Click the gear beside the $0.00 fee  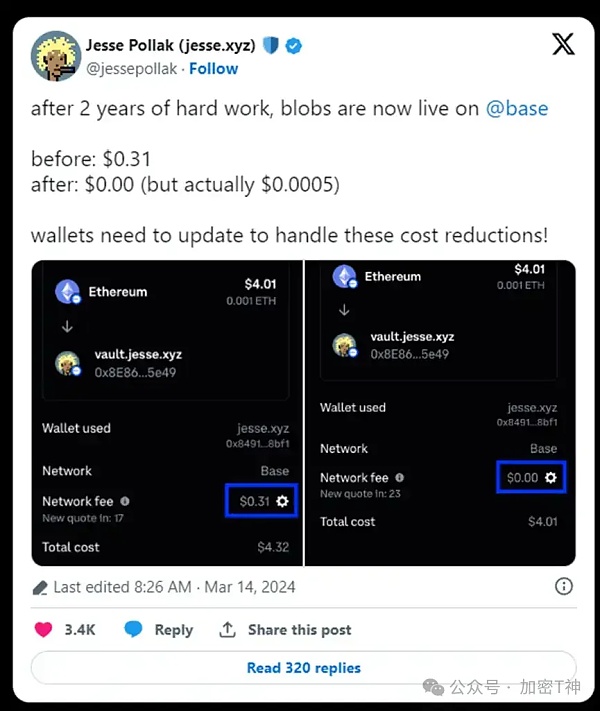click(x=551, y=477)
